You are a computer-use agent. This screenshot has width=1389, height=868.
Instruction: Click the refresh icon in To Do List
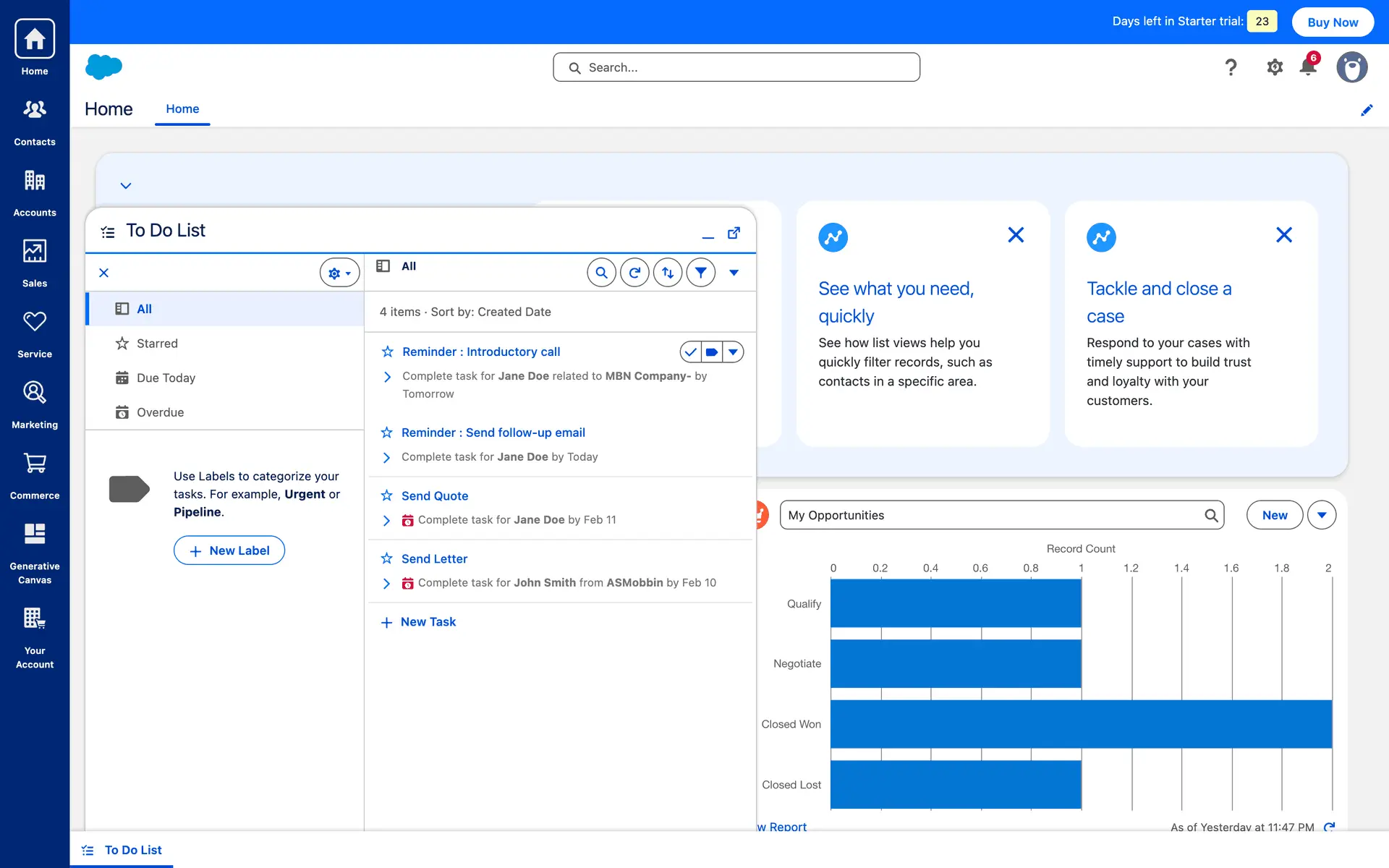[x=634, y=273]
